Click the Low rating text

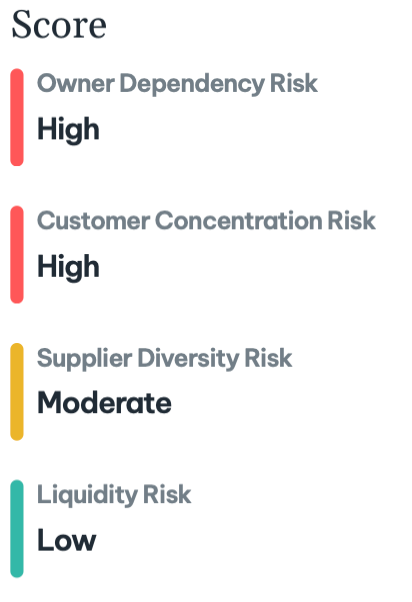point(66,540)
